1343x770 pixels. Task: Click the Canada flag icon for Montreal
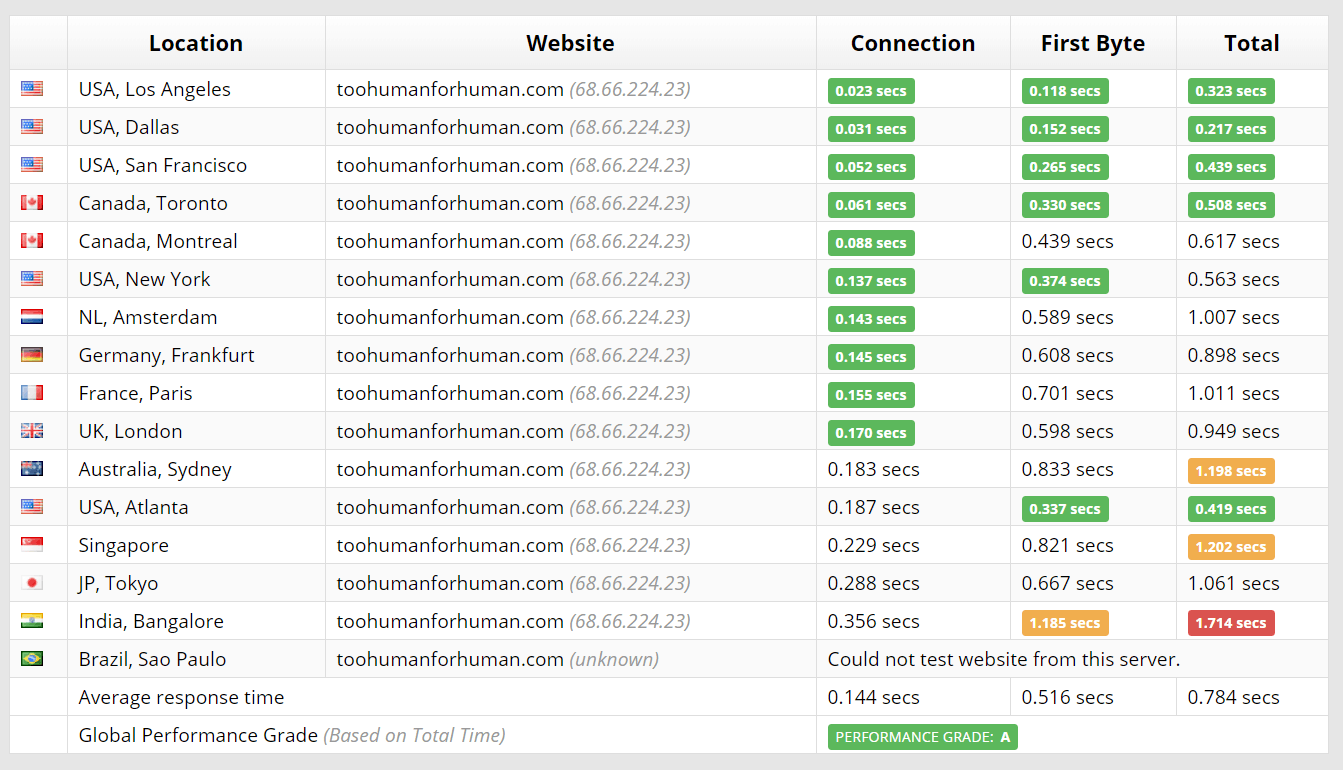[32, 241]
